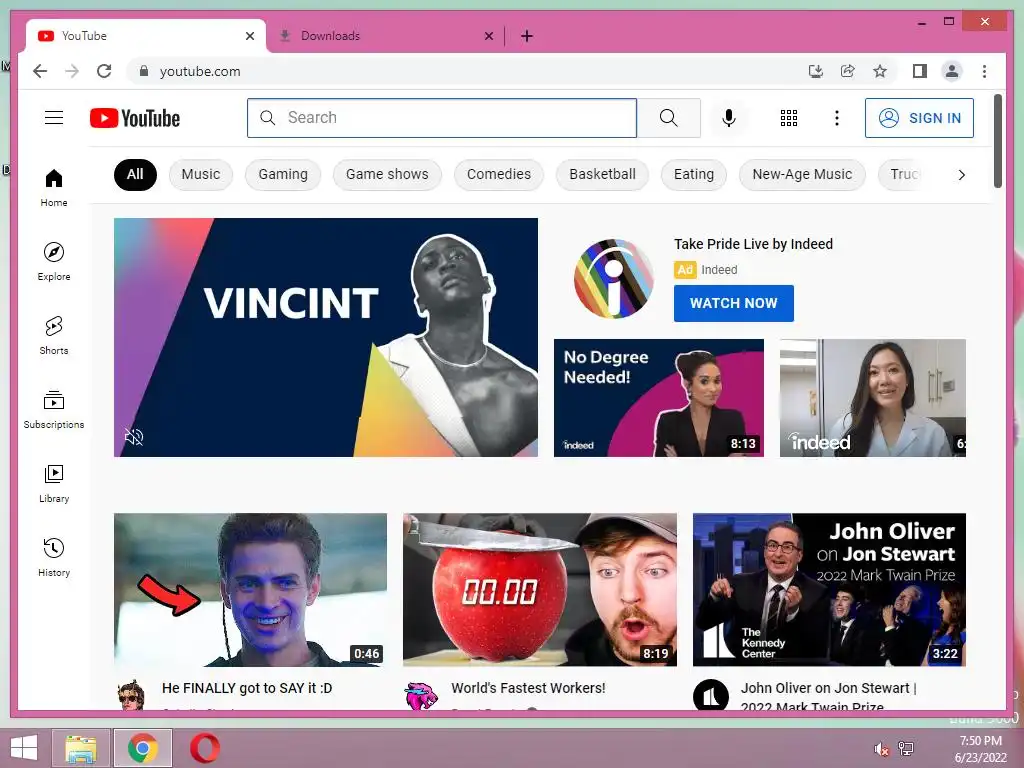Open the YouTube apps grid icon
Screen dimensions: 1024x768
click(789, 118)
